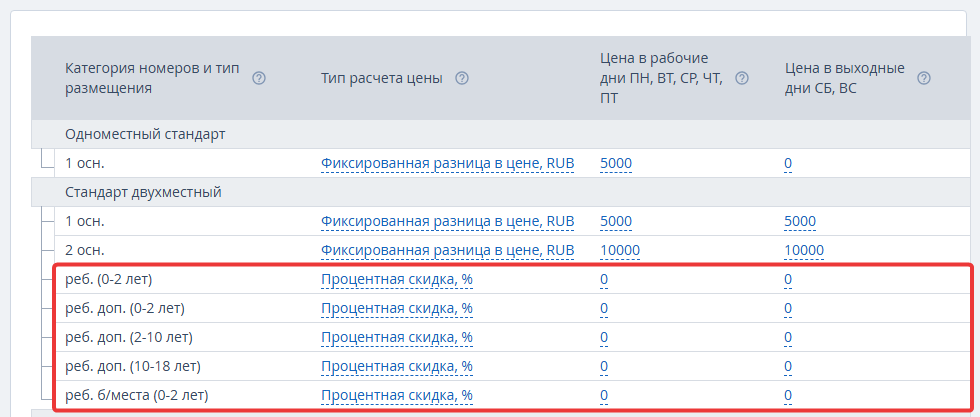Click 'реб. доп. (0-2 лет)' row label
Viewport: 980px width, 417px height.
(x=125, y=308)
